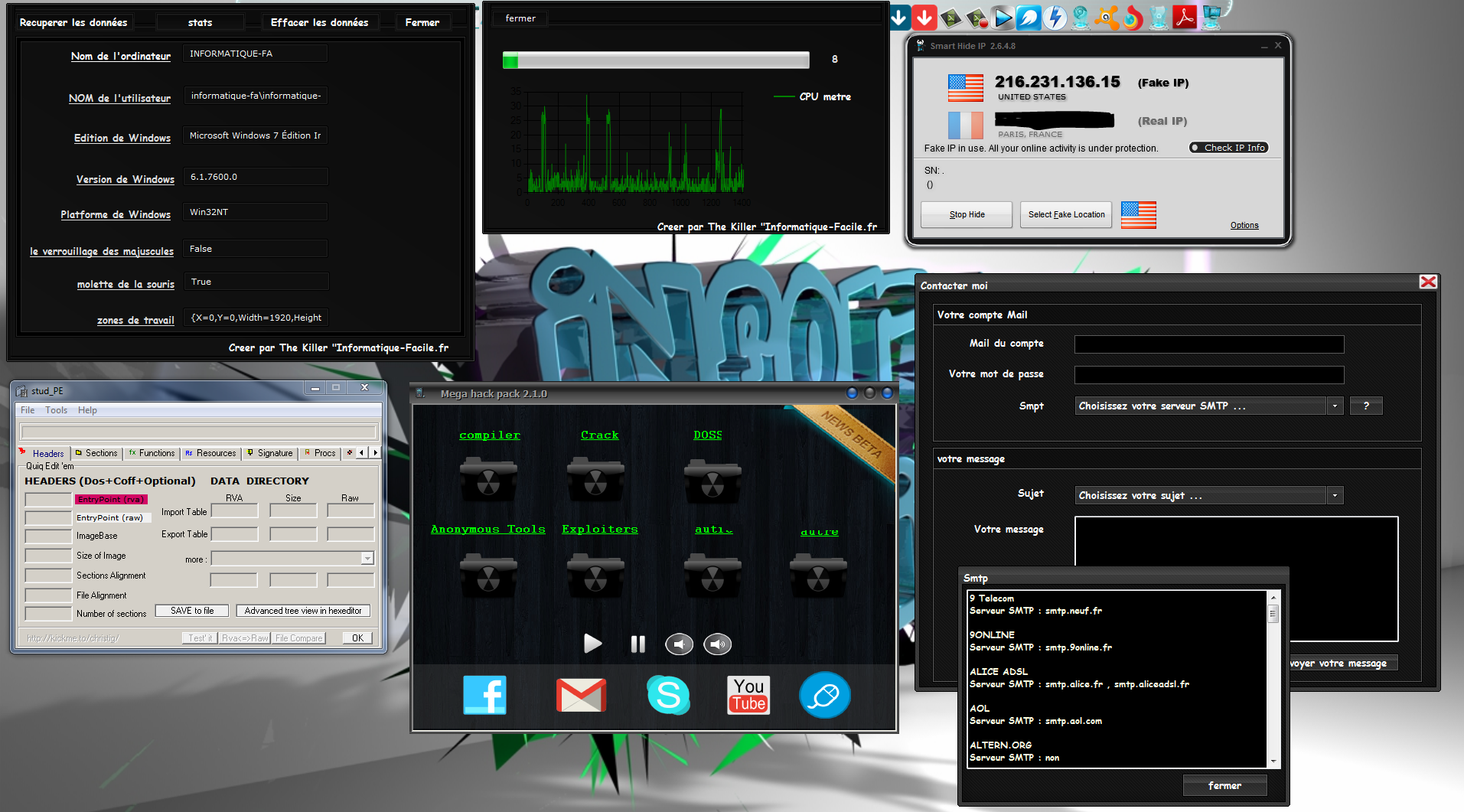
Task: Switch to the Sections tab
Action: tap(96, 453)
